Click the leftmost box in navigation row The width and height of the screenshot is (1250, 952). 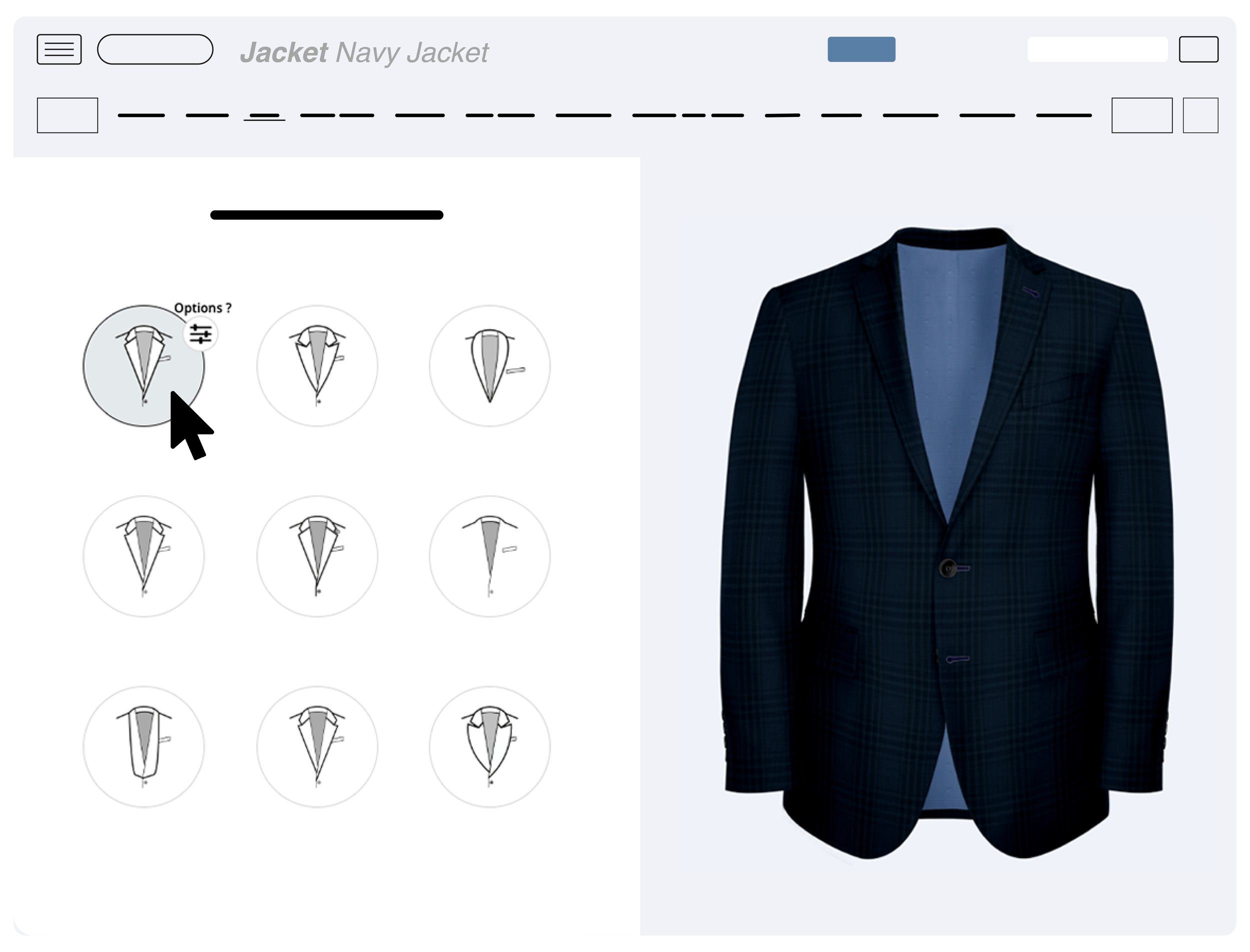(x=67, y=115)
